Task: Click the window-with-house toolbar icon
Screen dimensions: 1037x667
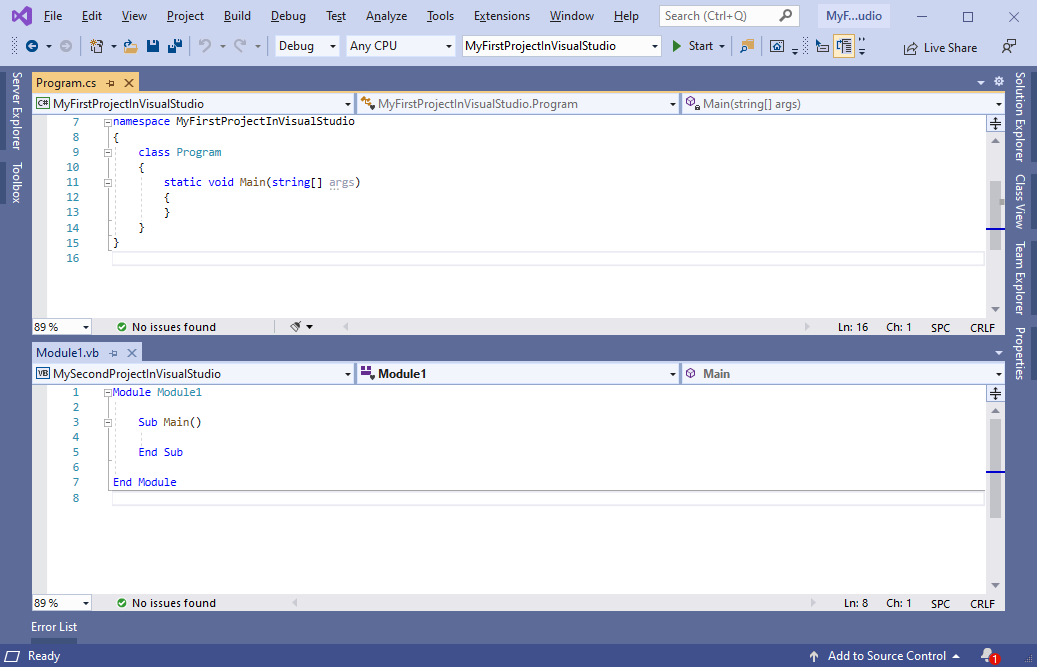Action: coord(777,46)
